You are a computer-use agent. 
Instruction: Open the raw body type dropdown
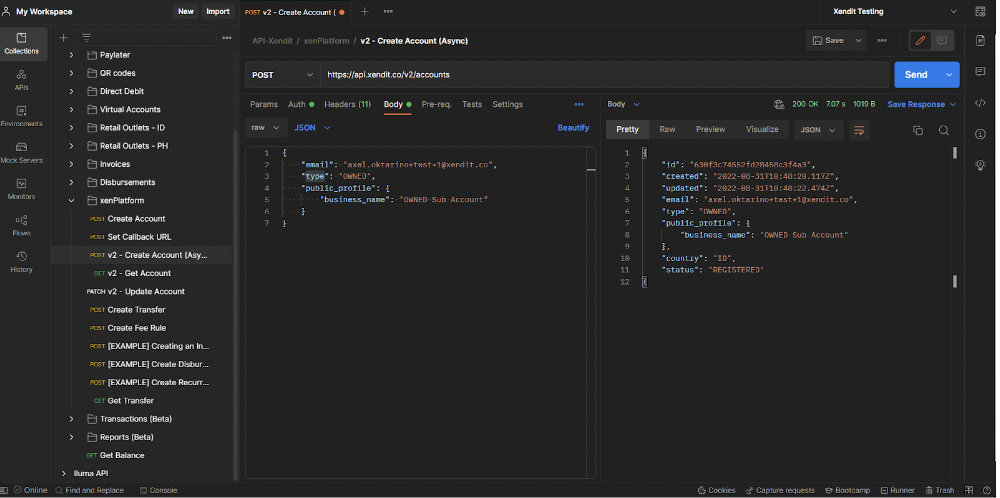(x=265, y=128)
